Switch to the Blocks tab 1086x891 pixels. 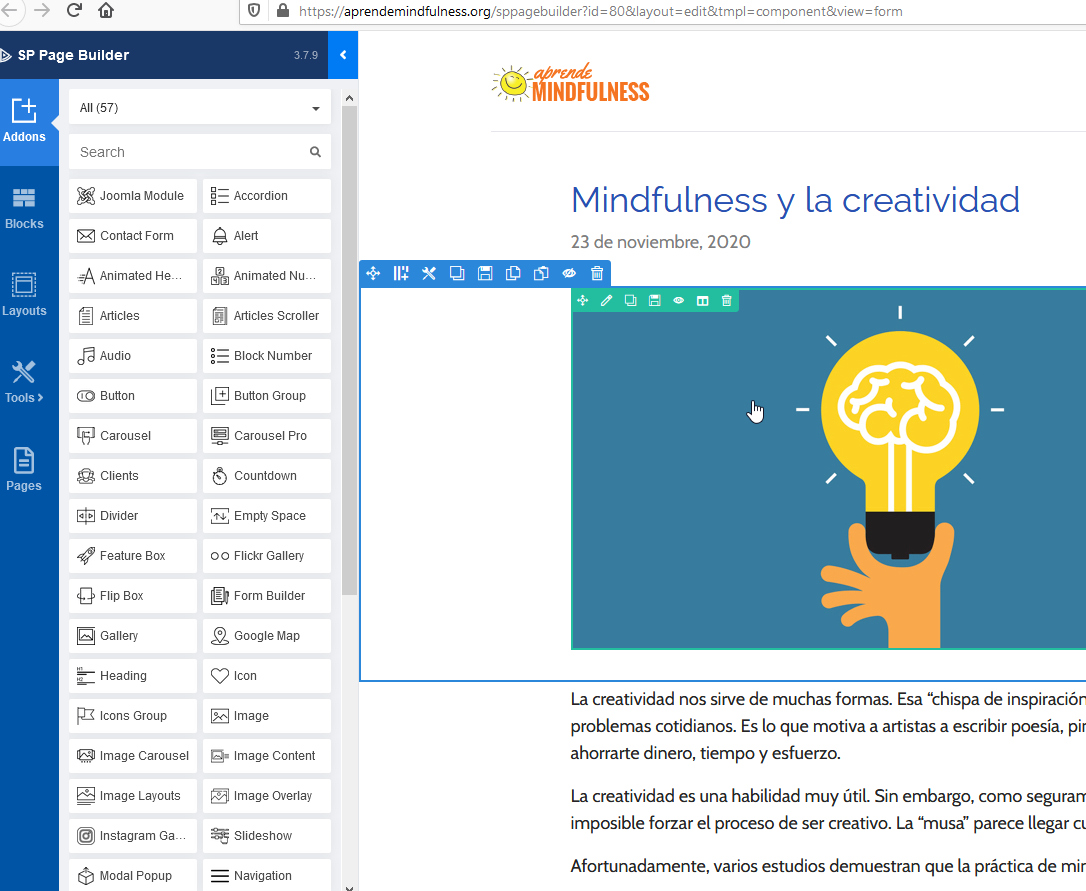click(24, 208)
